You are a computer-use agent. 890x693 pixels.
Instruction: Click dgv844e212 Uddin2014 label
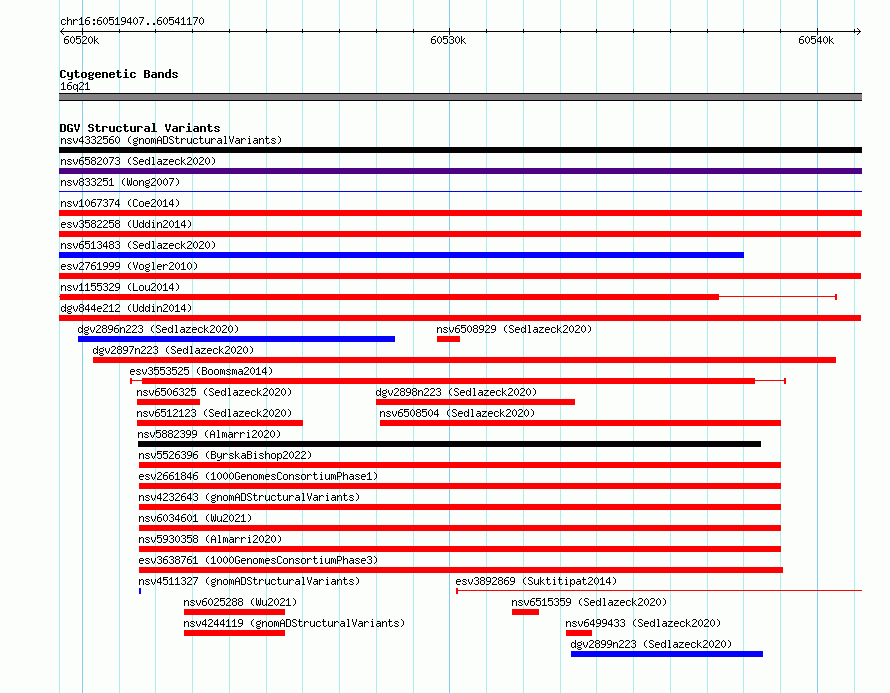pos(126,308)
